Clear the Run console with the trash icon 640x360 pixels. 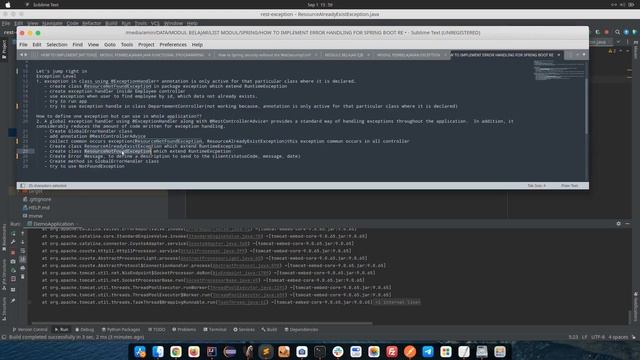(x=22, y=277)
